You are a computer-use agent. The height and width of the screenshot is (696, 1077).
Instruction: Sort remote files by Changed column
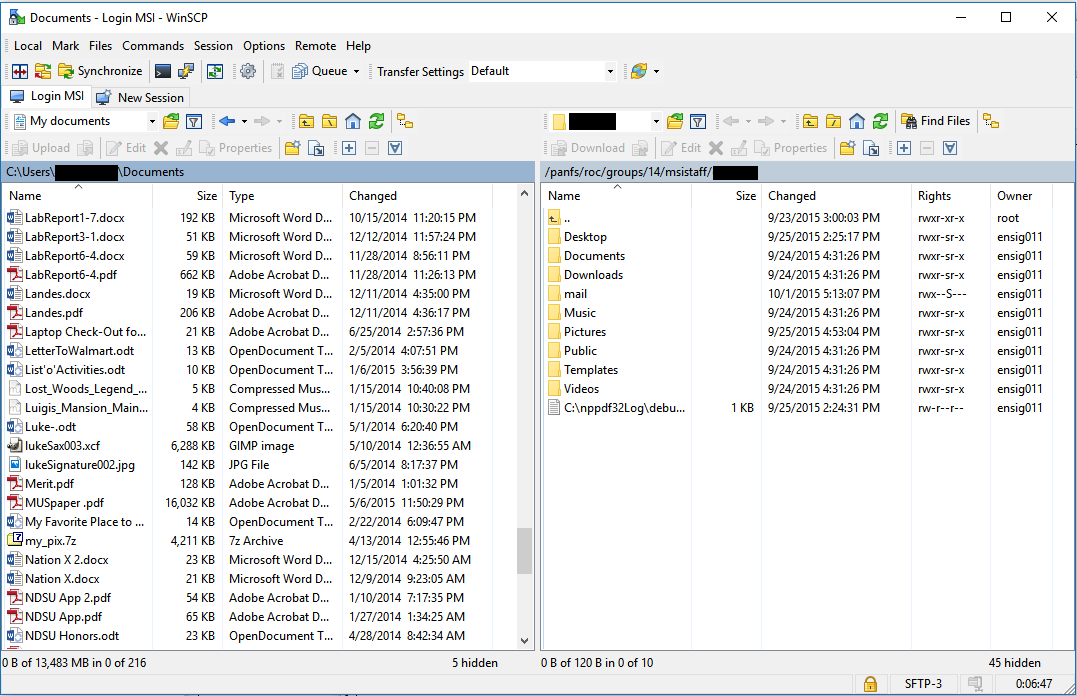(x=792, y=196)
